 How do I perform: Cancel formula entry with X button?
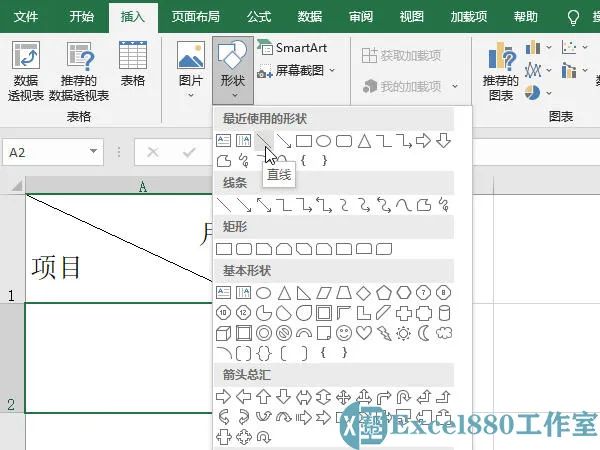(x=153, y=152)
